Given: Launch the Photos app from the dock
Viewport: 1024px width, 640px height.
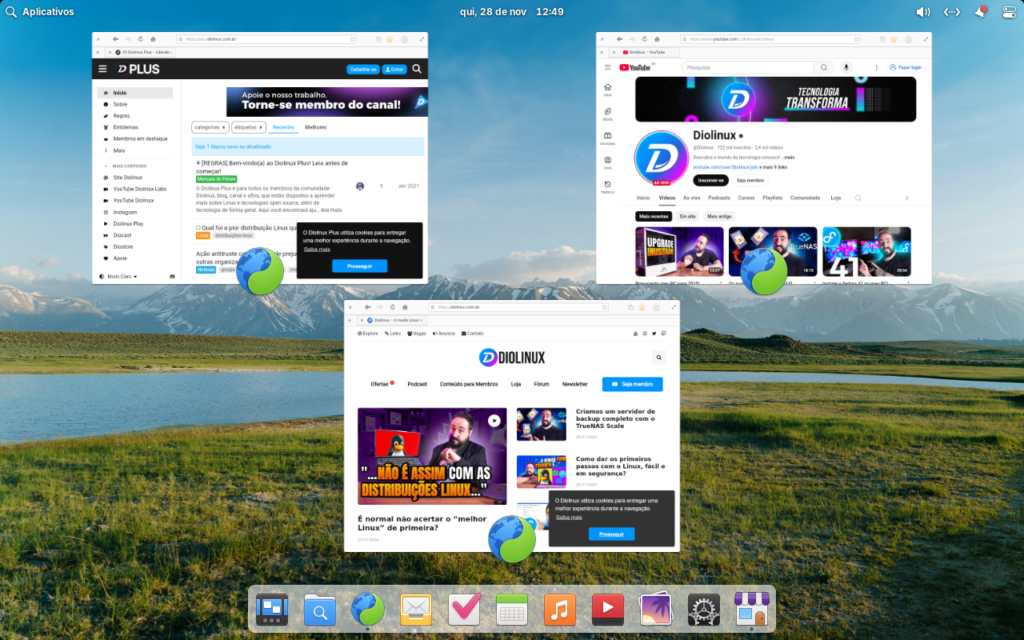Looking at the screenshot, I should click(656, 609).
